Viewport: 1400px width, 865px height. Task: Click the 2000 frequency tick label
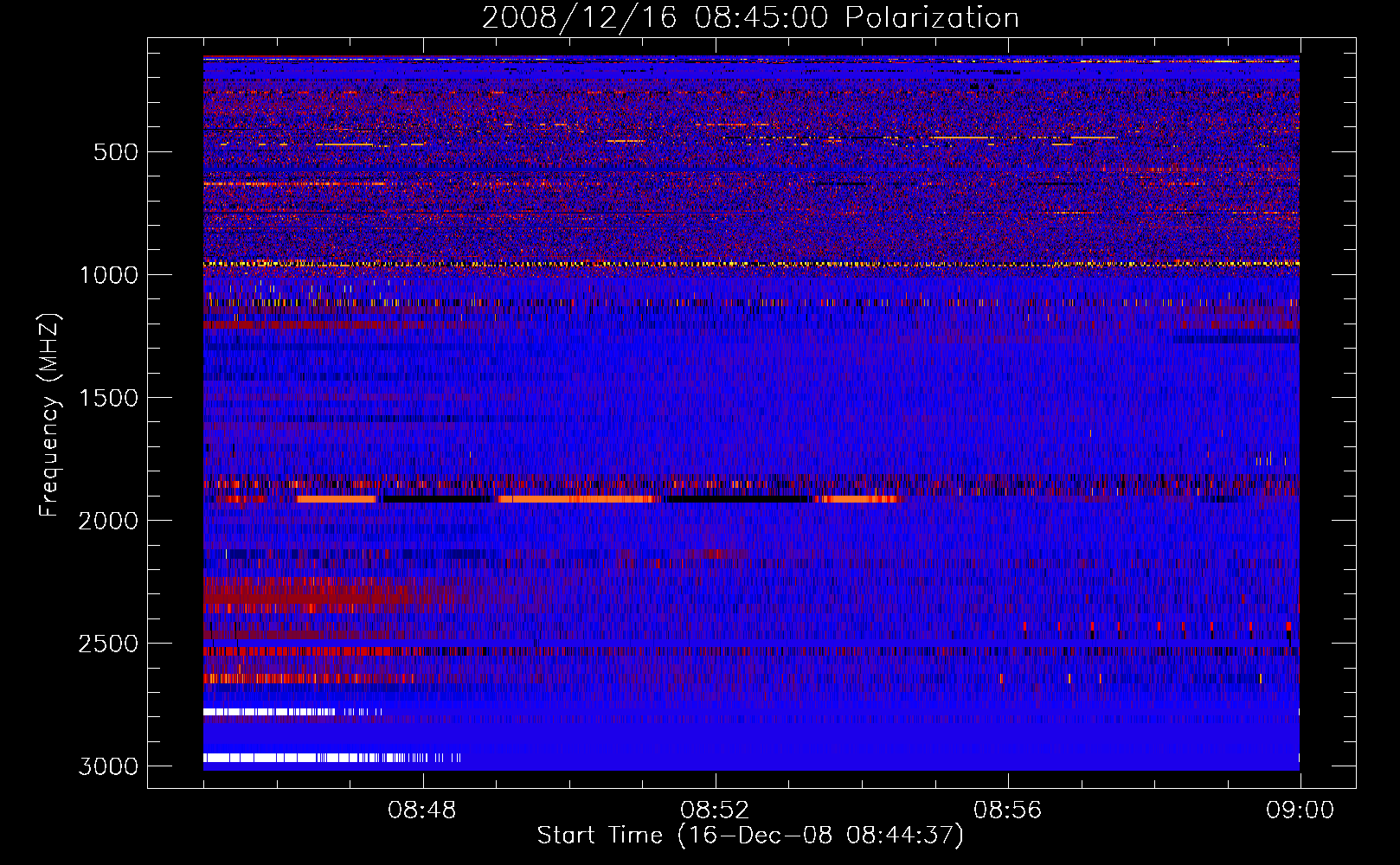(x=109, y=521)
